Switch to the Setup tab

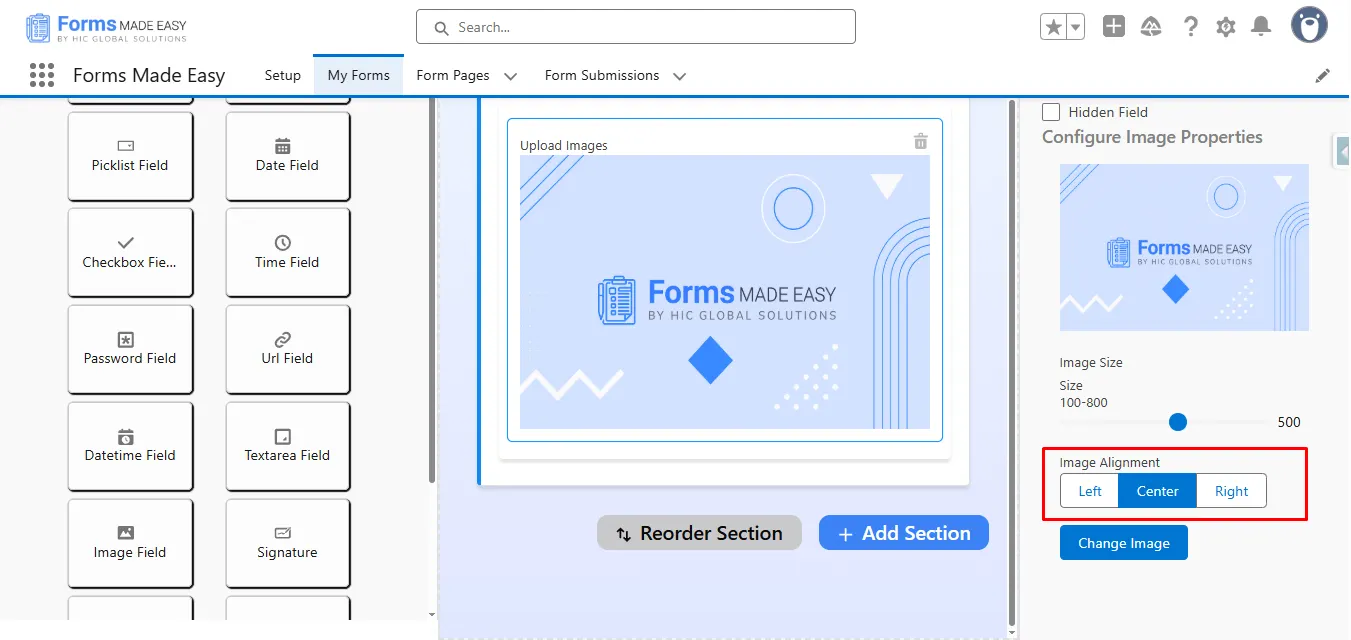click(283, 75)
